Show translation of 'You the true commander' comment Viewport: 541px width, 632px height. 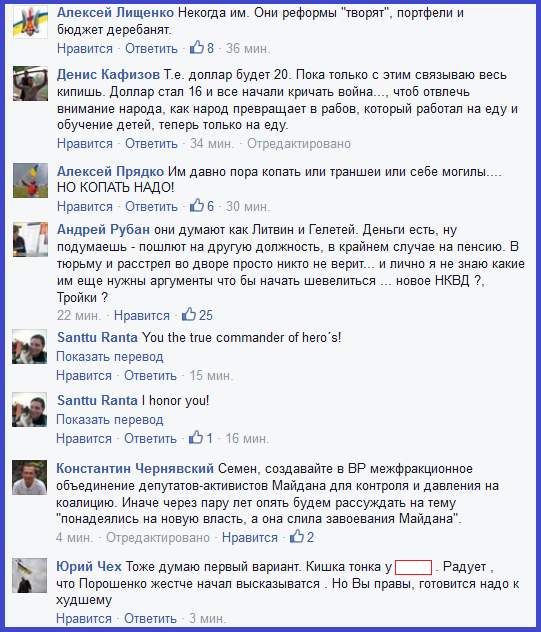[x=110, y=357]
